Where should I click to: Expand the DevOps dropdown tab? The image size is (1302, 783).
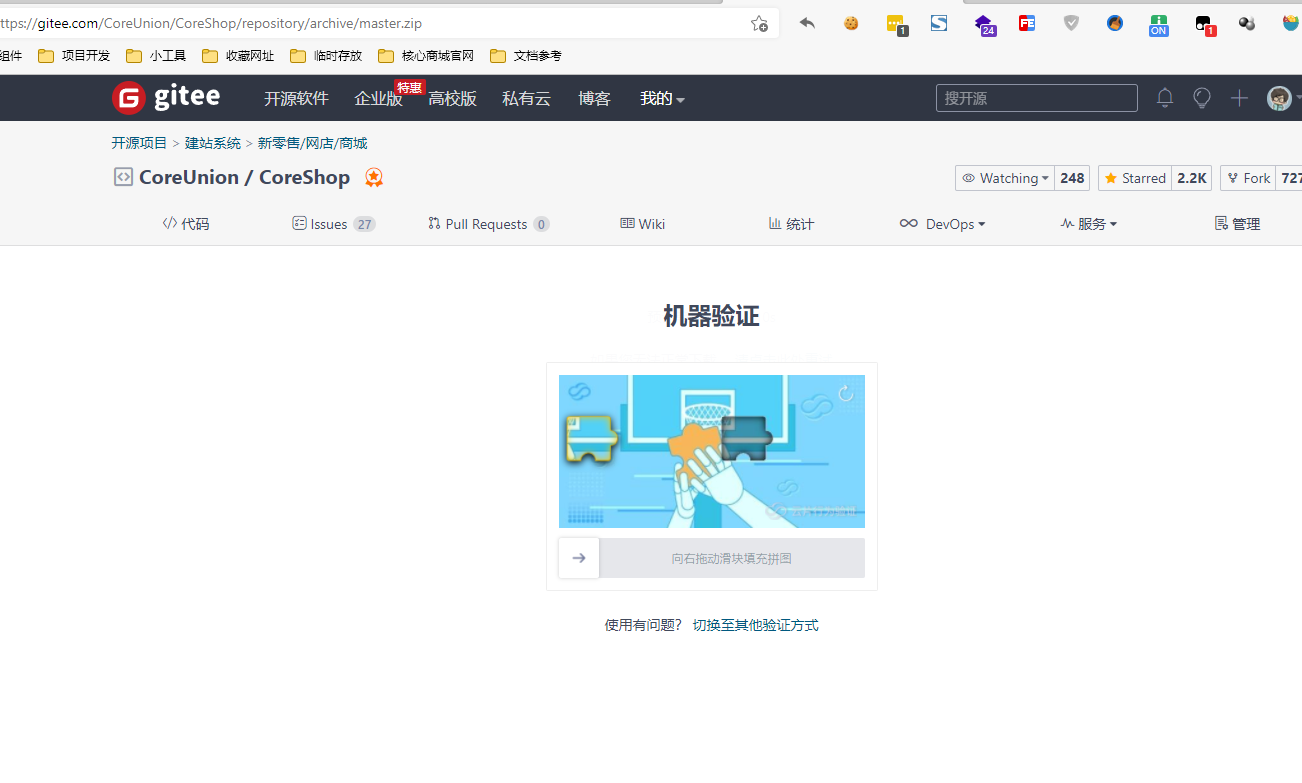(942, 224)
